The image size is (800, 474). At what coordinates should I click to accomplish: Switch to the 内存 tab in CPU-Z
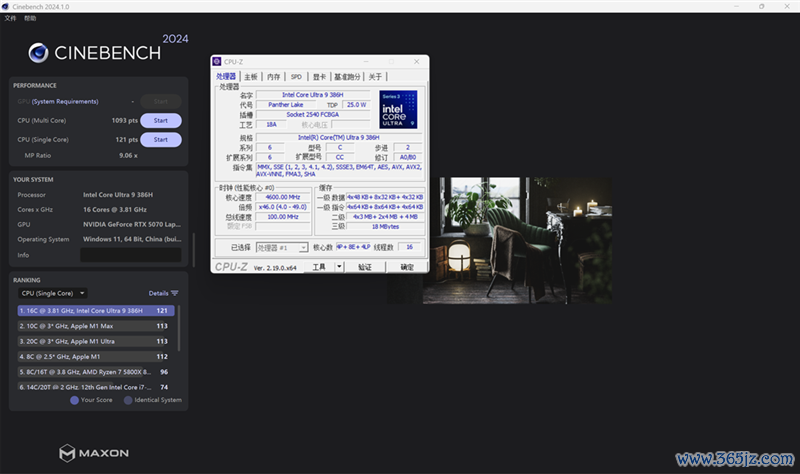click(273, 77)
